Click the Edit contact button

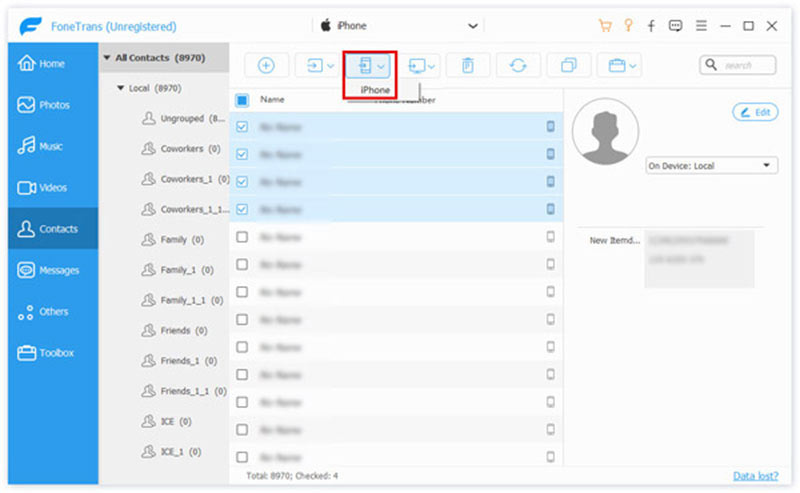point(755,113)
